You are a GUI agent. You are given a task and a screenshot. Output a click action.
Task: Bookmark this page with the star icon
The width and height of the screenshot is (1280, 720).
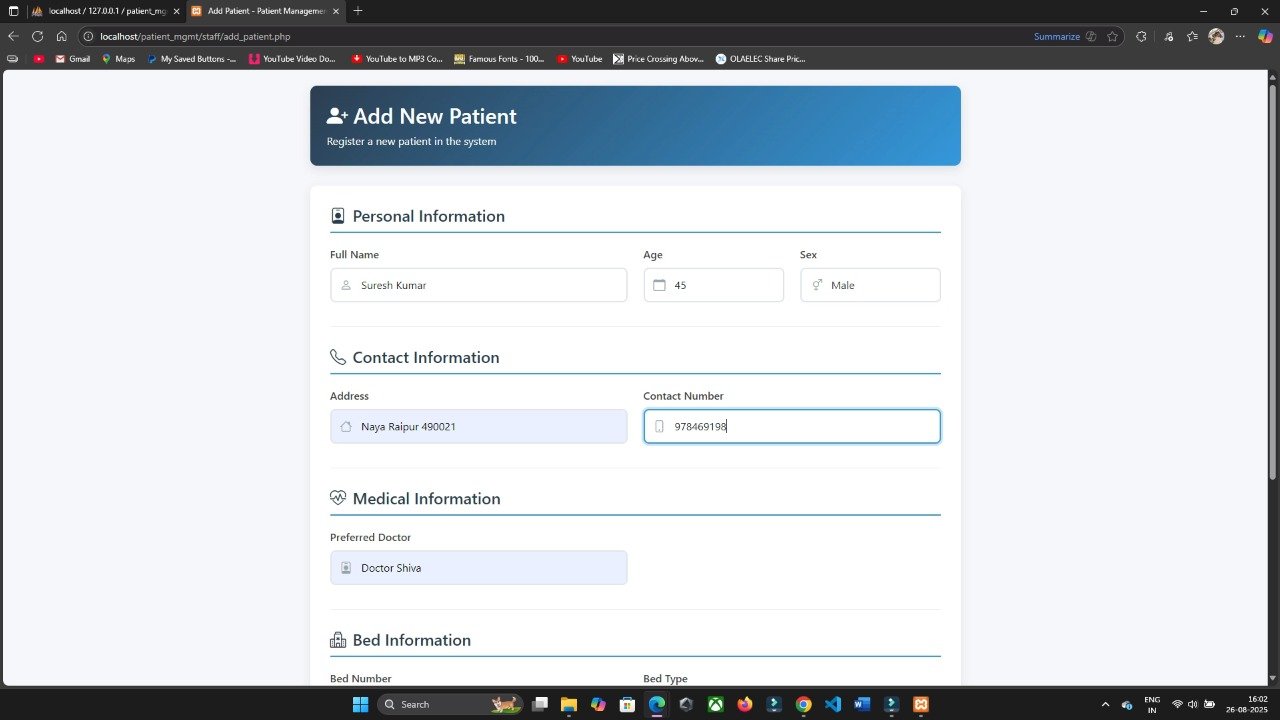[1112, 36]
